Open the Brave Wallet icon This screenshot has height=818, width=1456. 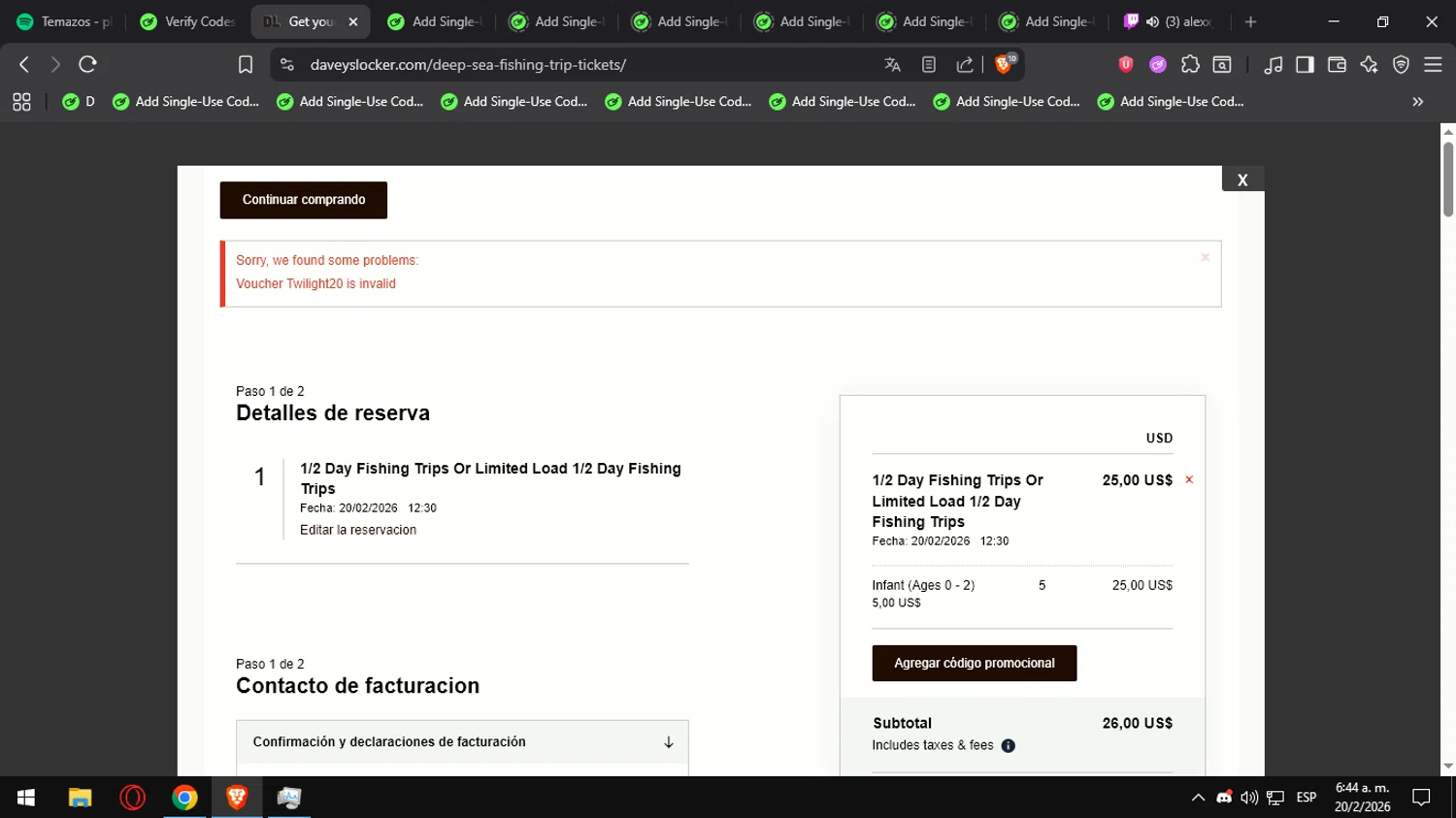(1337, 64)
